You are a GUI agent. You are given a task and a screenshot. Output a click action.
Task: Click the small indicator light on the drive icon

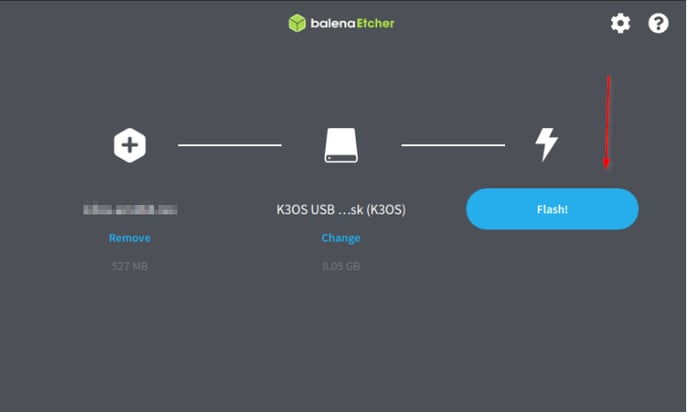click(x=330, y=158)
